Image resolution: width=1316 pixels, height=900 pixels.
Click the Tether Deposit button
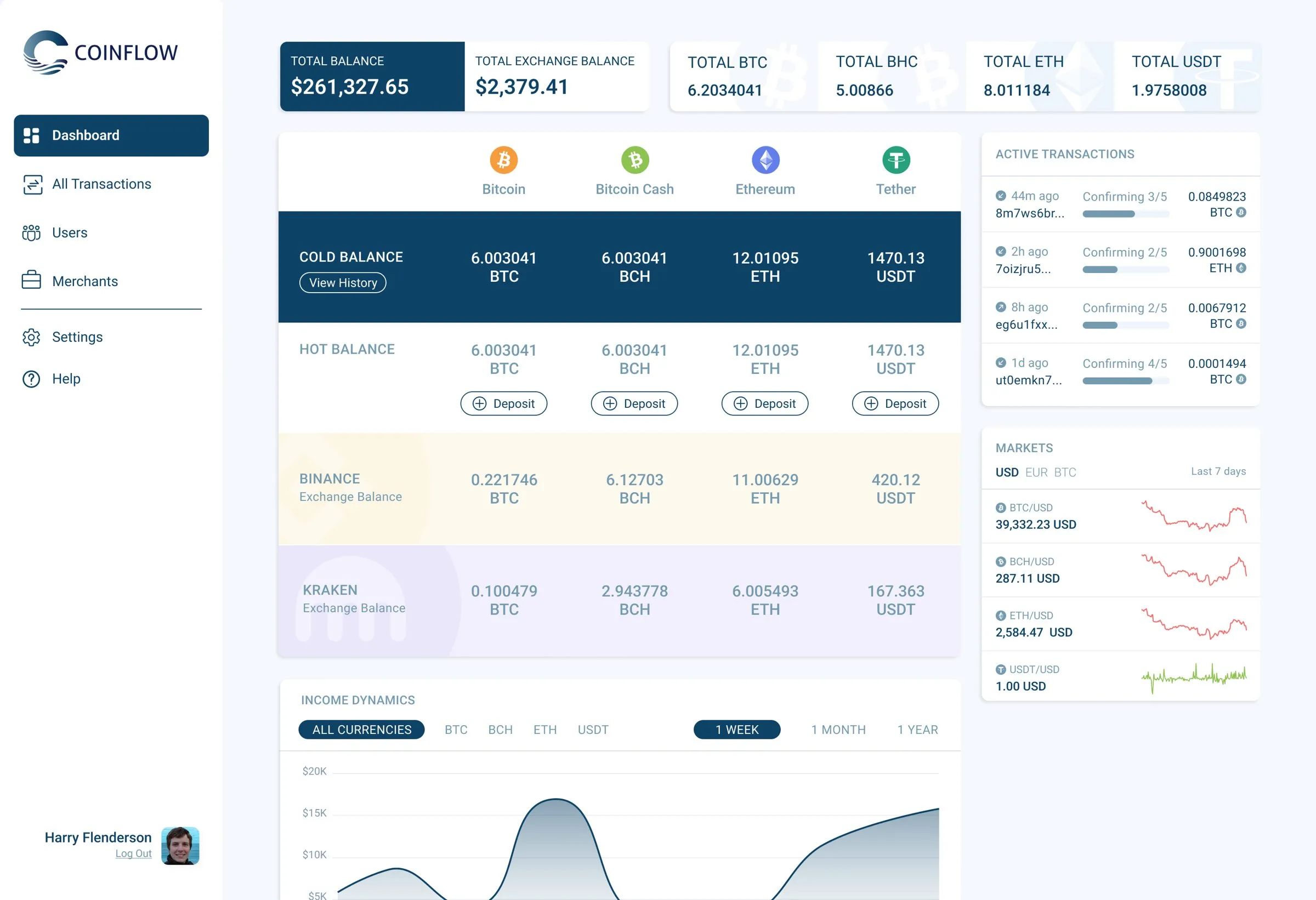point(895,403)
